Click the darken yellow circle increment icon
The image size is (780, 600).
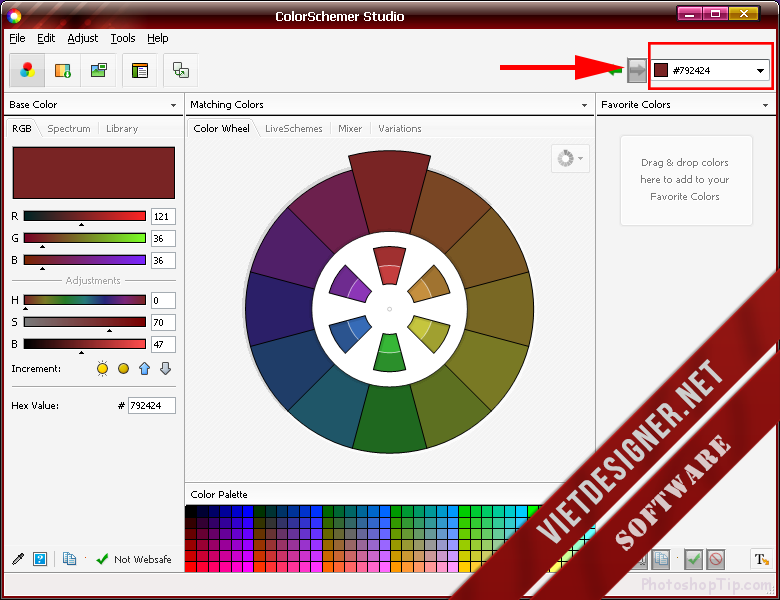(123, 369)
